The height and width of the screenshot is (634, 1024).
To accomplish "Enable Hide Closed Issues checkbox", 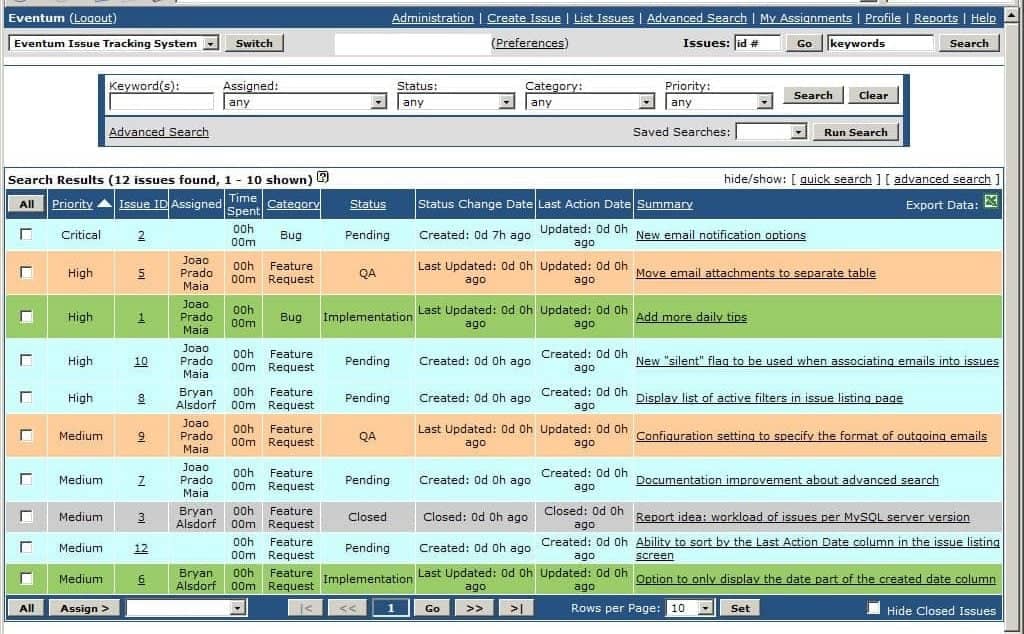I will pyautogui.click(x=873, y=608).
